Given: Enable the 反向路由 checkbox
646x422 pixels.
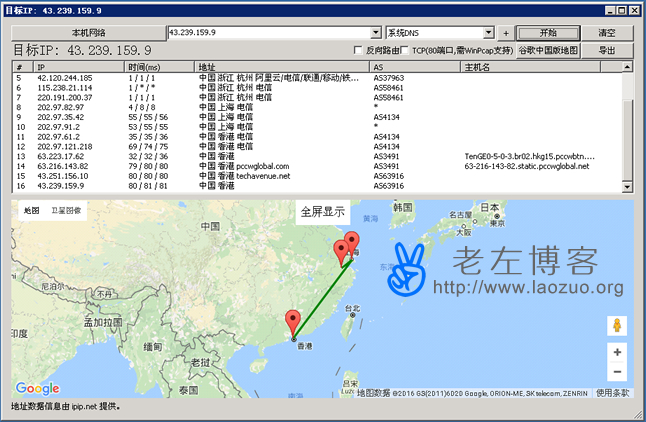Looking at the screenshot, I should click(x=359, y=50).
